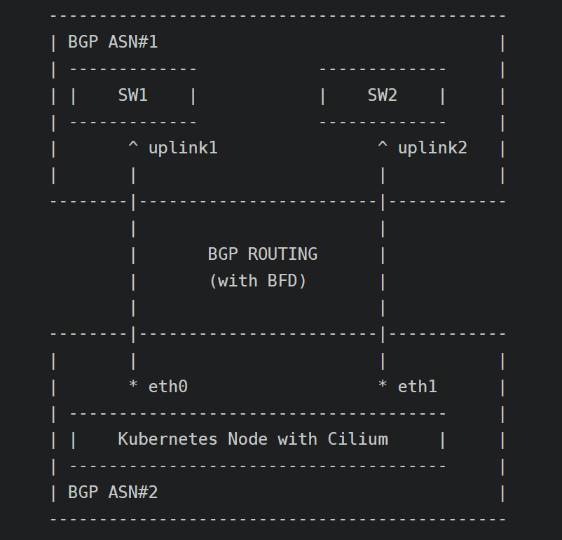Click the ASN#2 number text
The width and height of the screenshot is (562, 540).
click(x=133, y=492)
